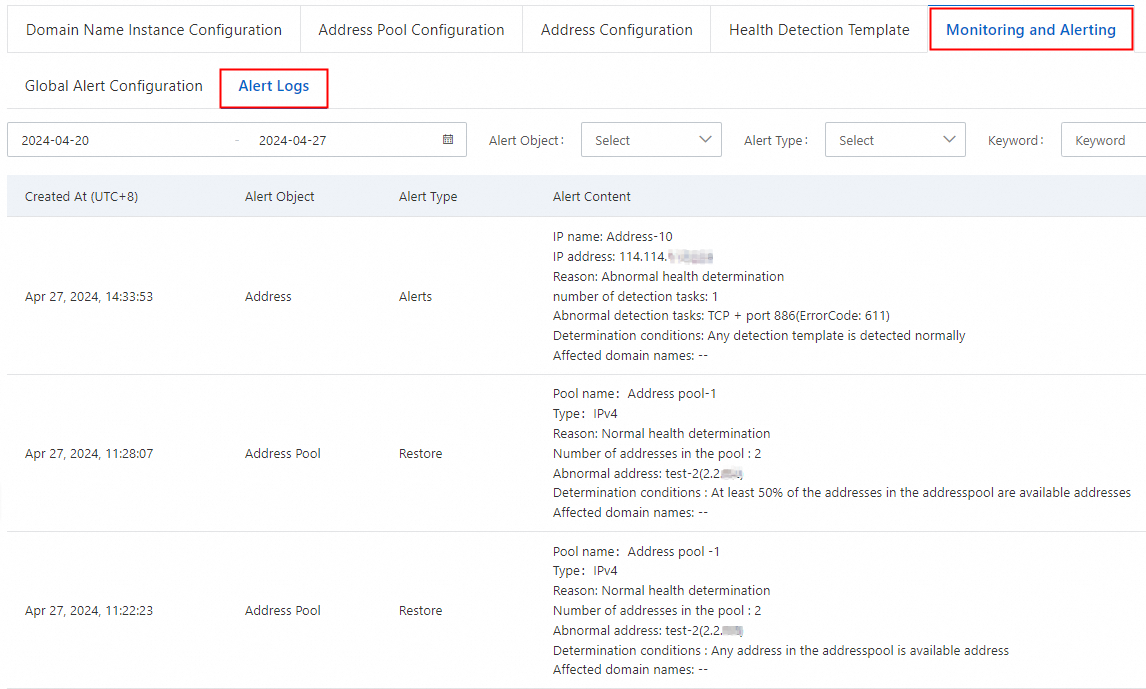Click the Alert Type column header

tap(428, 197)
